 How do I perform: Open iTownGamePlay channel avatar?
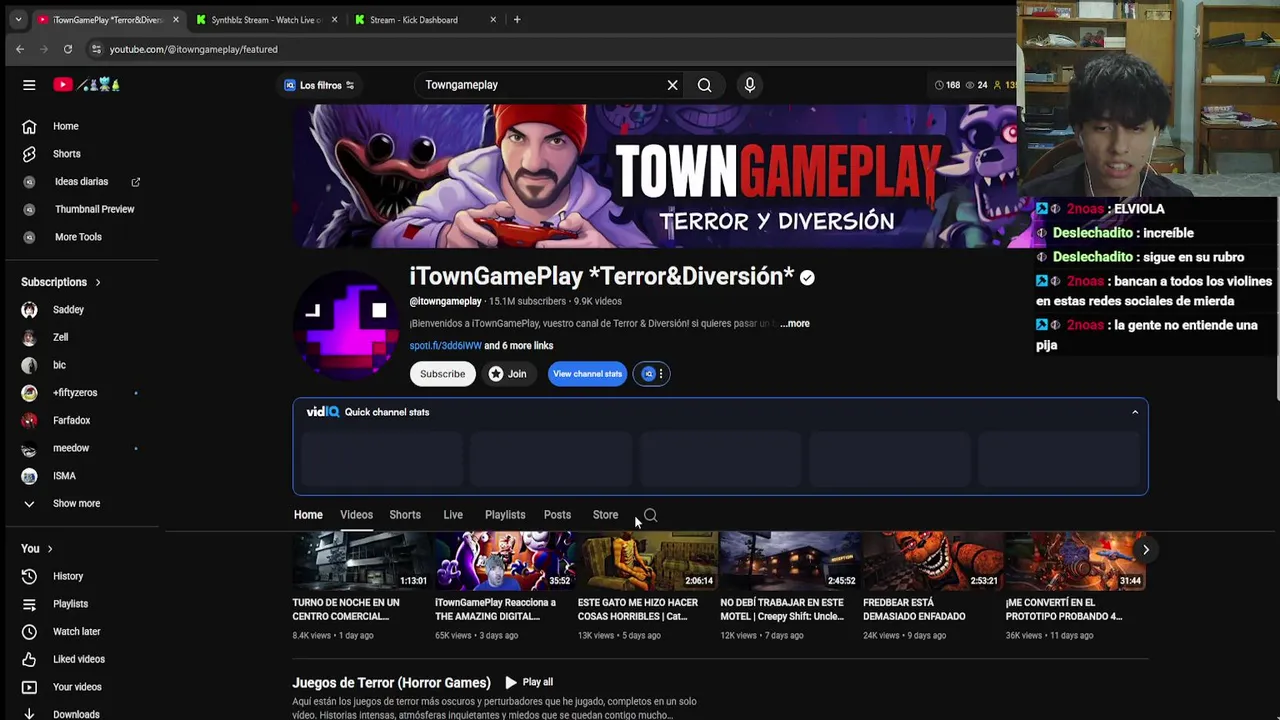click(346, 324)
